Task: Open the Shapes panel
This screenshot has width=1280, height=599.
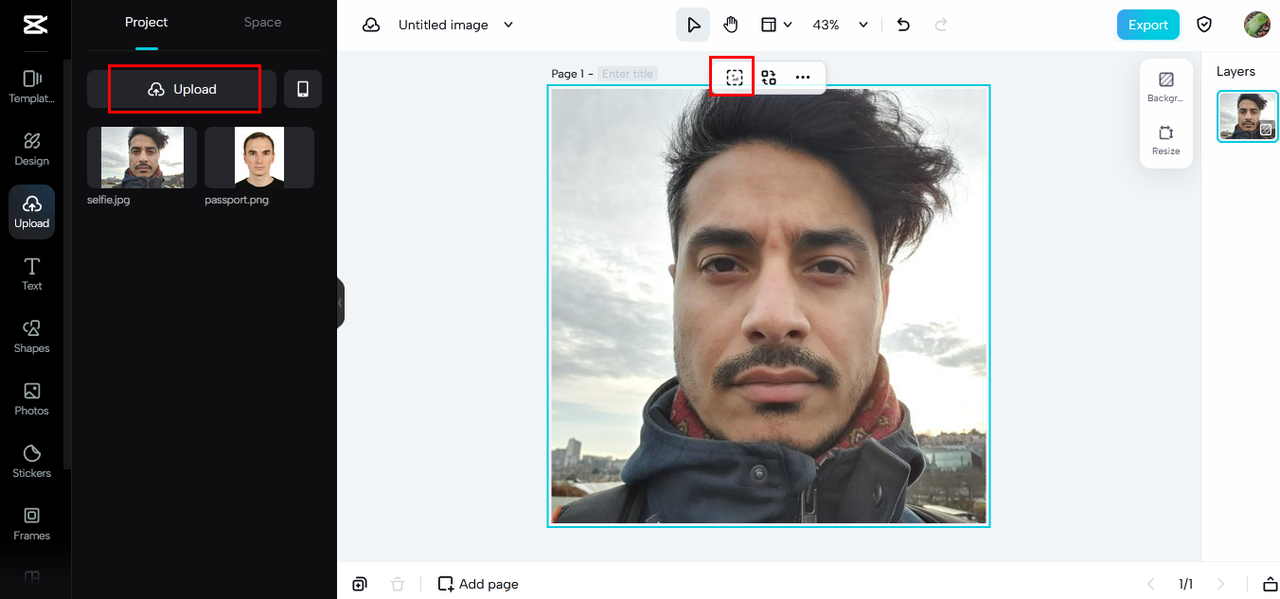Action: [32, 336]
